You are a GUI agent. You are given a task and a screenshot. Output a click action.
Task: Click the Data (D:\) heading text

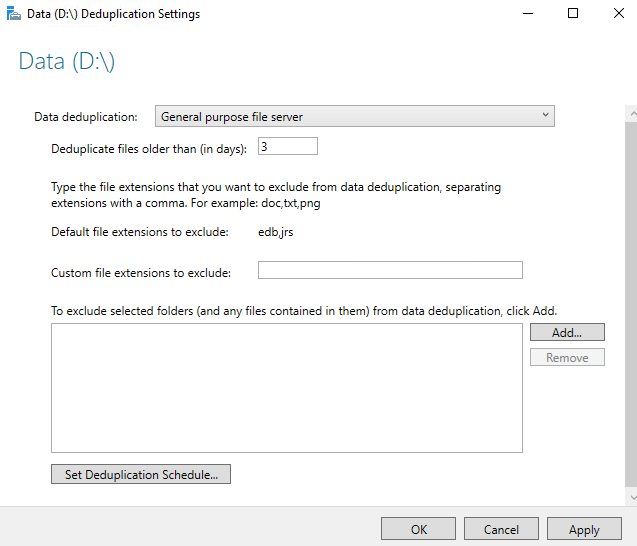(x=67, y=62)
